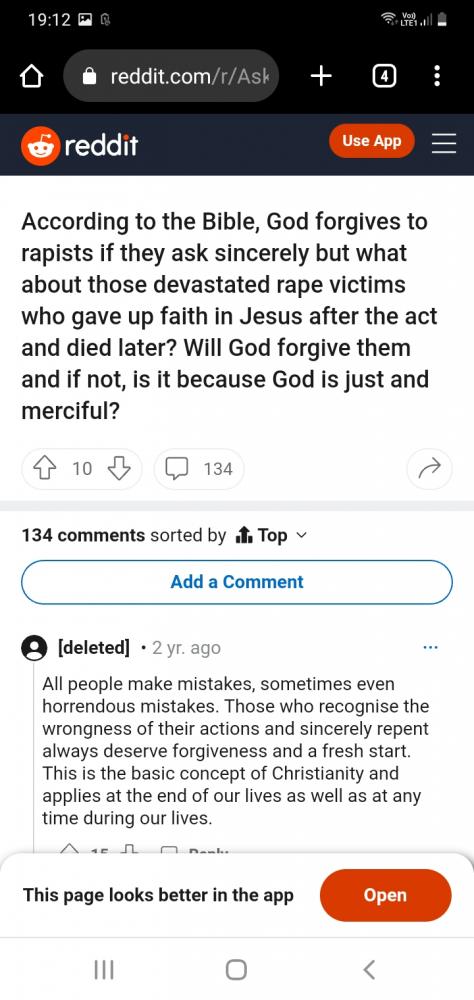
Task: Downvote the post
Action: click(x=119, y=469)
